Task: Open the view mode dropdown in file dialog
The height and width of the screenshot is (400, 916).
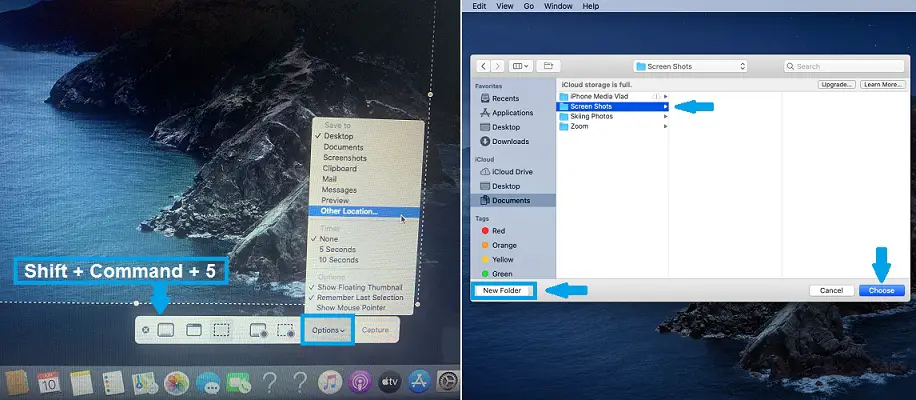Action: pyautogui.click(x=520, y=66)
